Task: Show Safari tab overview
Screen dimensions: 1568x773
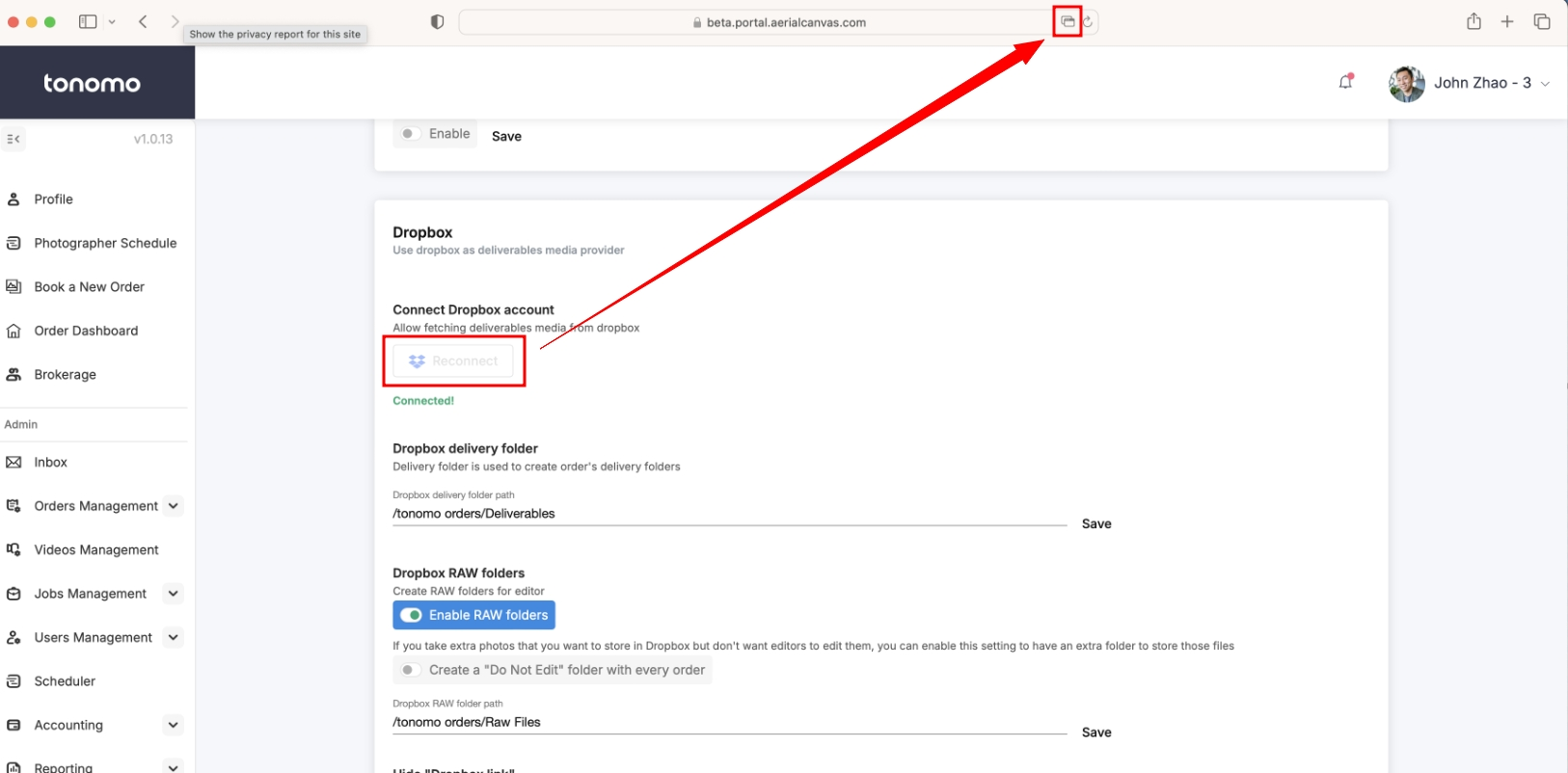Action: 1542,21
